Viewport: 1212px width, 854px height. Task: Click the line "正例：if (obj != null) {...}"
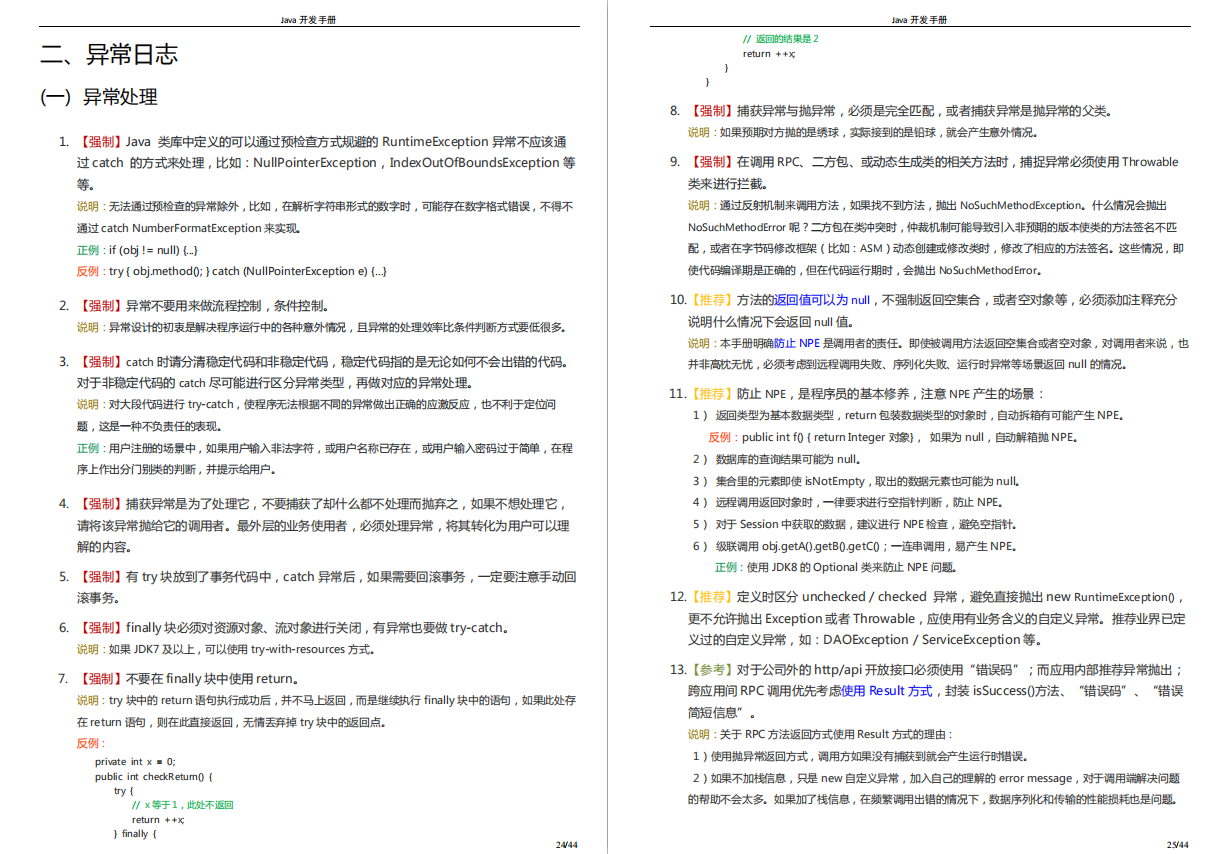tap(137, 250)
